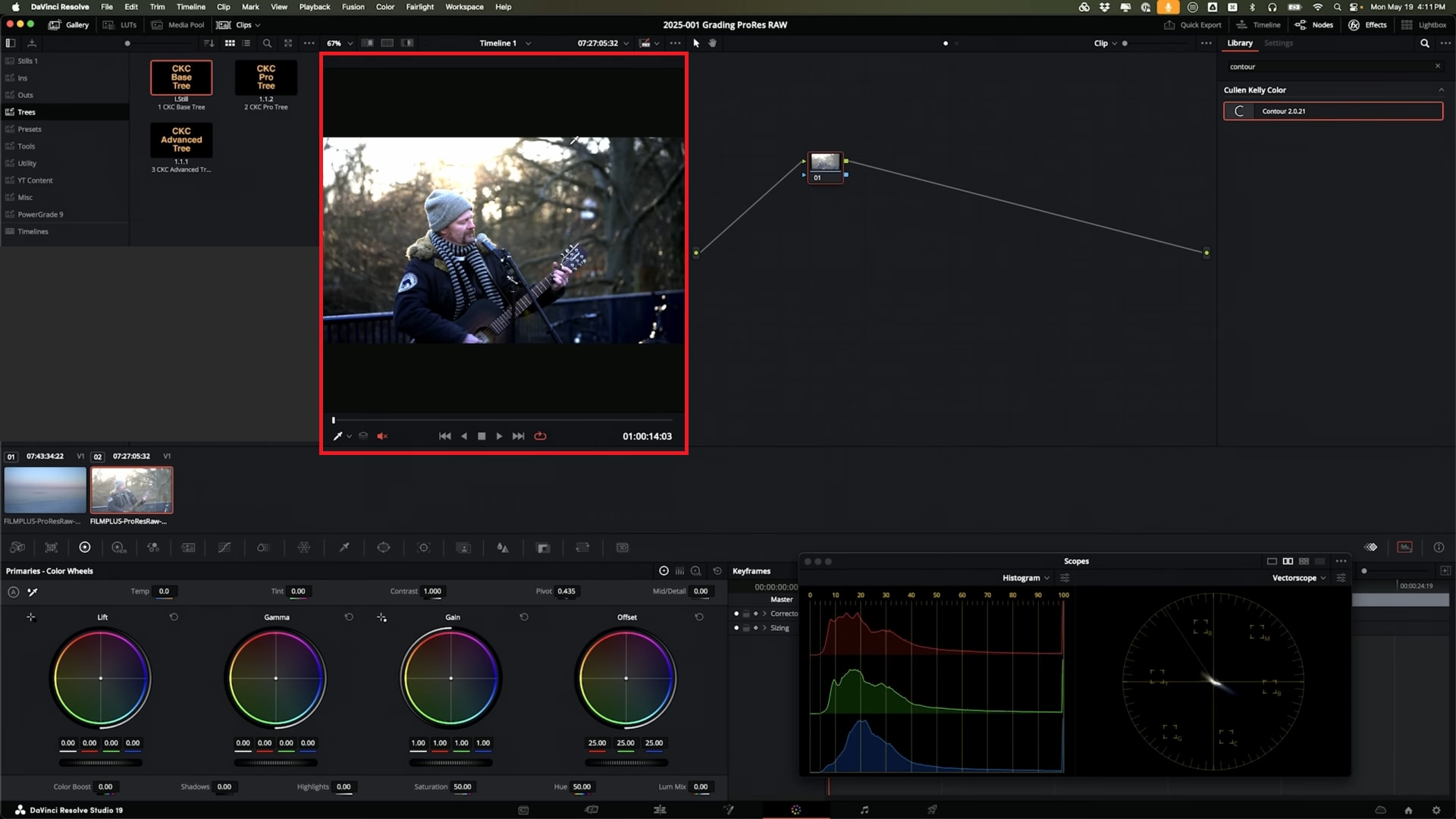The image size is (1456, 819).
Task: Open the Workspace menu
Action: (x=464, y=7)
